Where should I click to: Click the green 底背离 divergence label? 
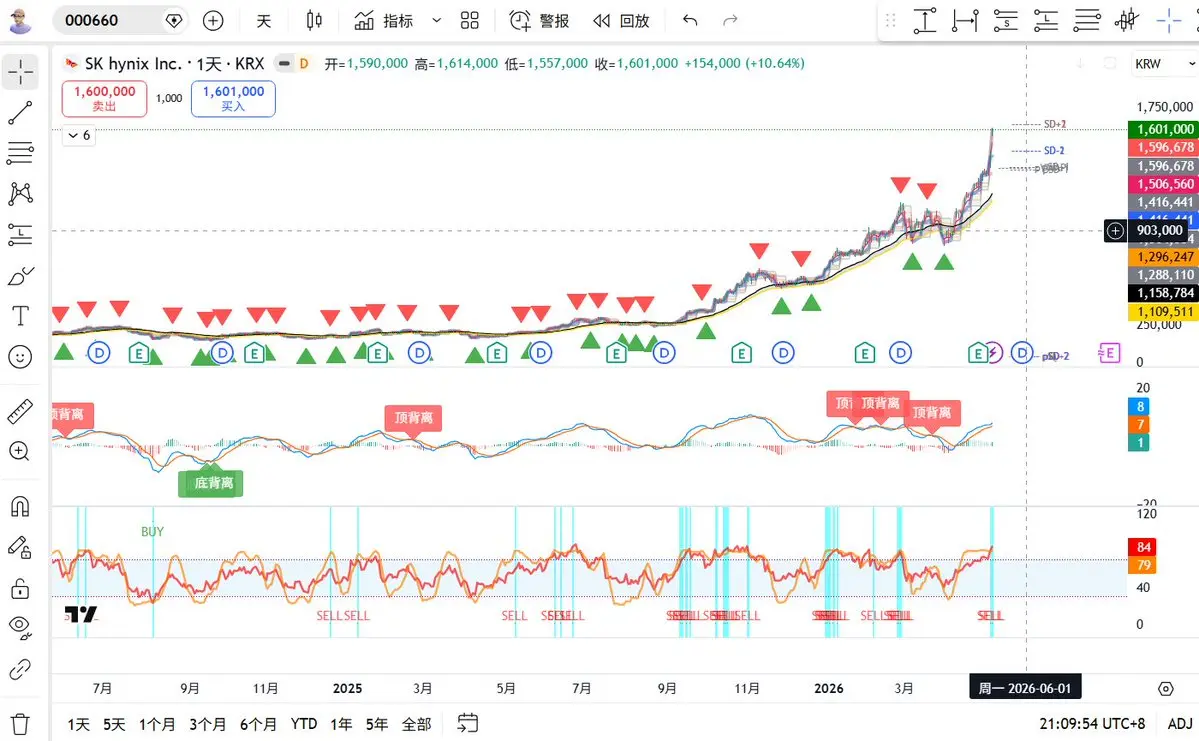[211, 481]
